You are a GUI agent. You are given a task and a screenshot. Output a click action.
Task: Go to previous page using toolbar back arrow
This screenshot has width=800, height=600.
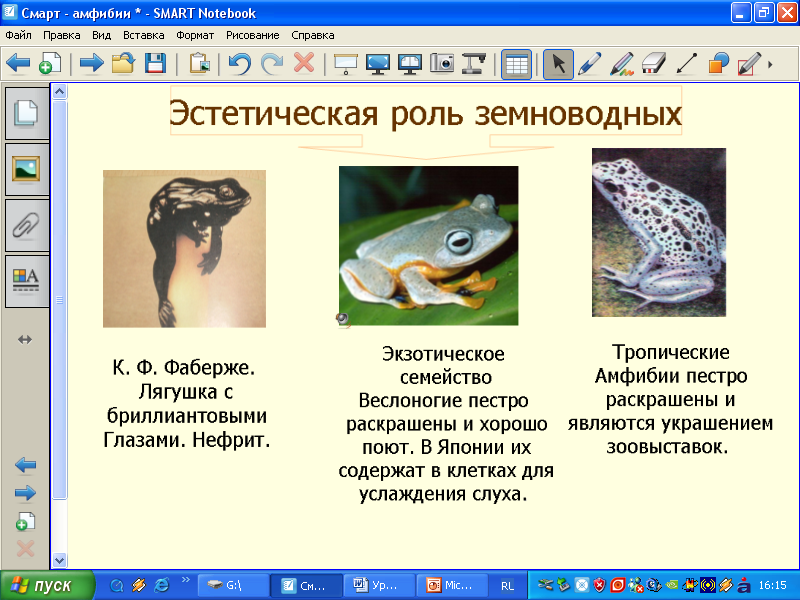[x=18, y=64]
